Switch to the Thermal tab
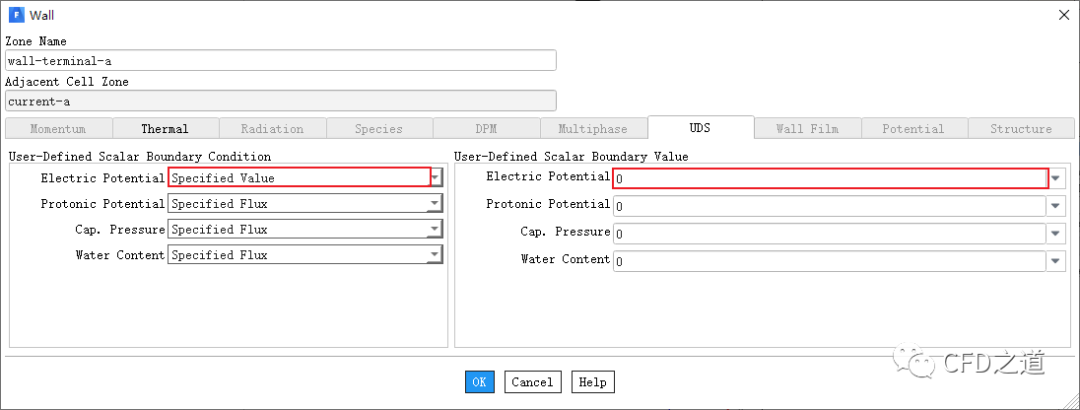Viewport: 1080px width, 410px height. (x=165, y=129)
